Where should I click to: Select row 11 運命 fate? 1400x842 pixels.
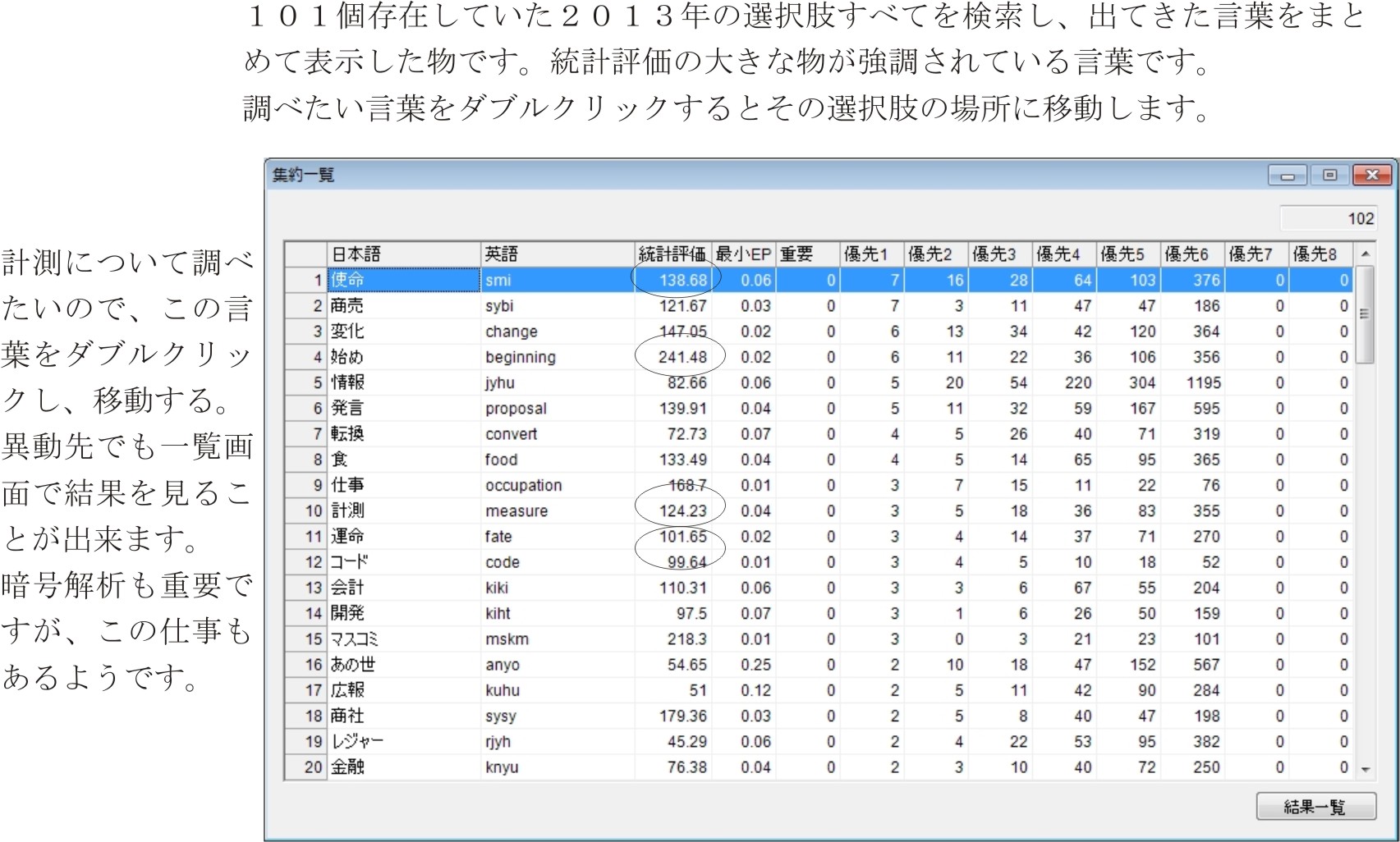coord(402,537)
